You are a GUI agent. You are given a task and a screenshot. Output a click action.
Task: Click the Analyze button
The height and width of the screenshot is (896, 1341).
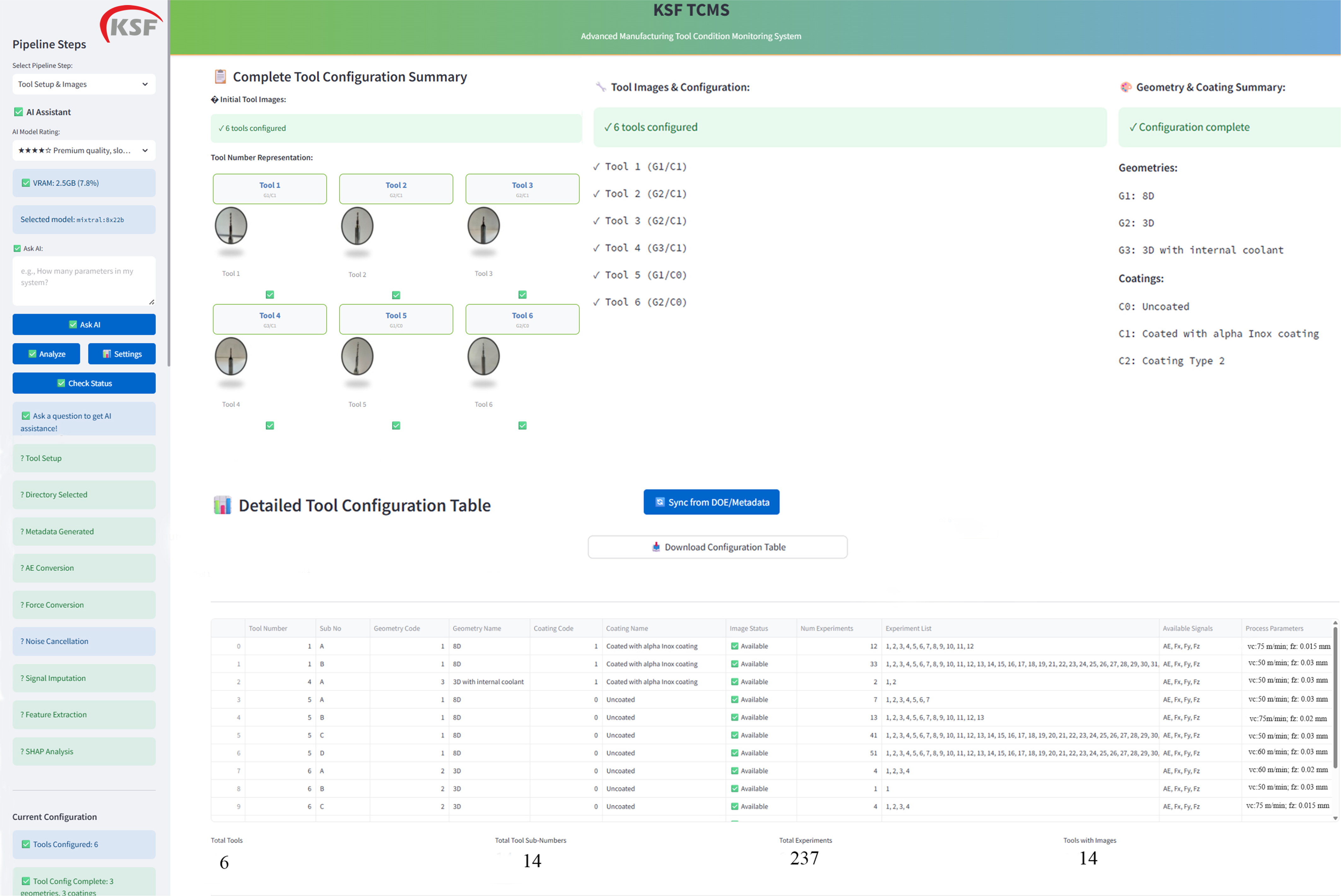(46, 354)
